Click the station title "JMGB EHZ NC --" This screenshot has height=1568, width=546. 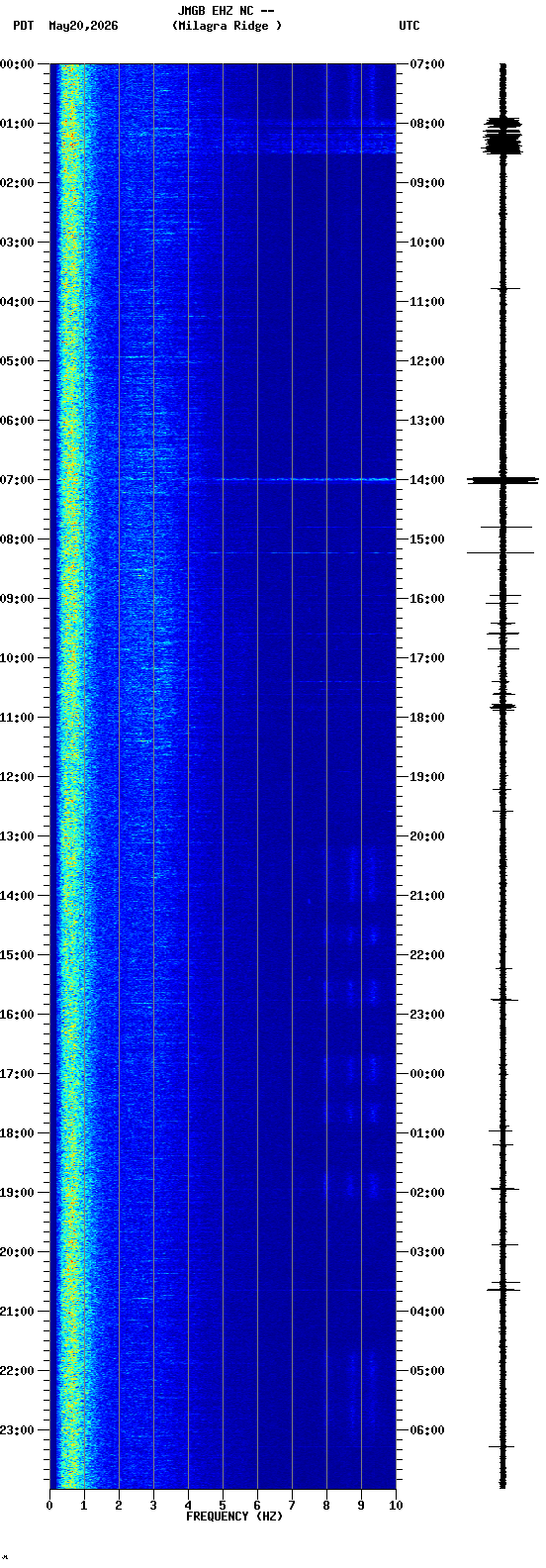click(x=226, y=11)
